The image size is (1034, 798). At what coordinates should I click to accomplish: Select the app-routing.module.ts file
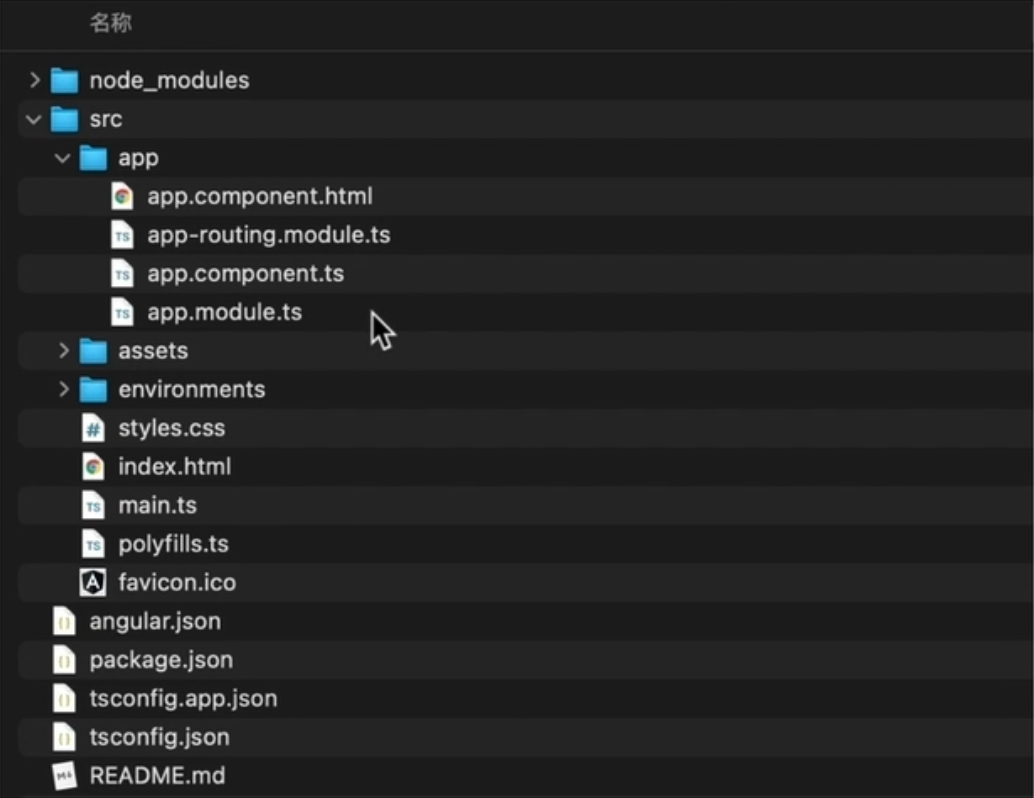[x=270, y=235]
